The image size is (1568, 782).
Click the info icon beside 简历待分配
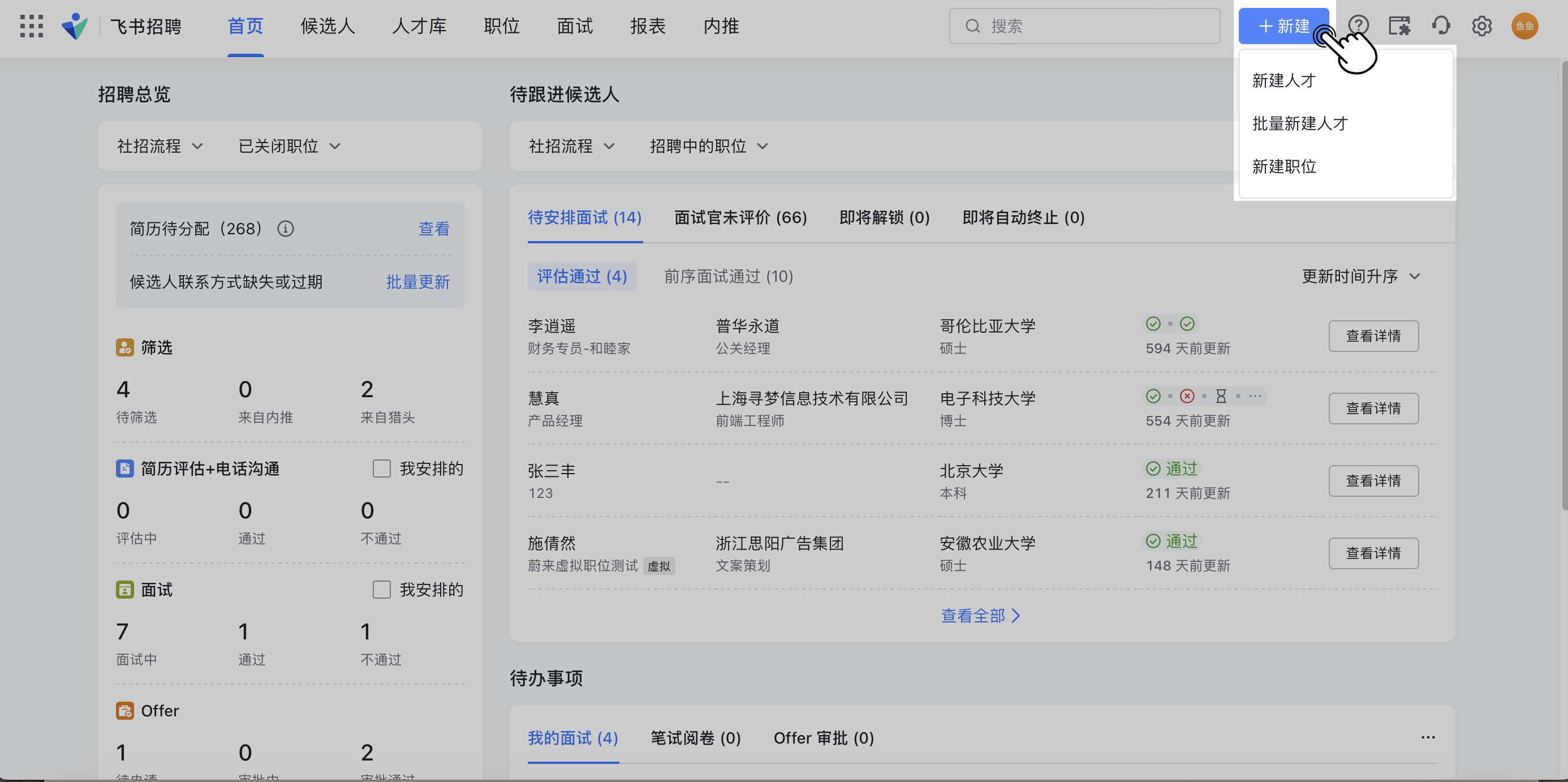(x=286, y=229)
